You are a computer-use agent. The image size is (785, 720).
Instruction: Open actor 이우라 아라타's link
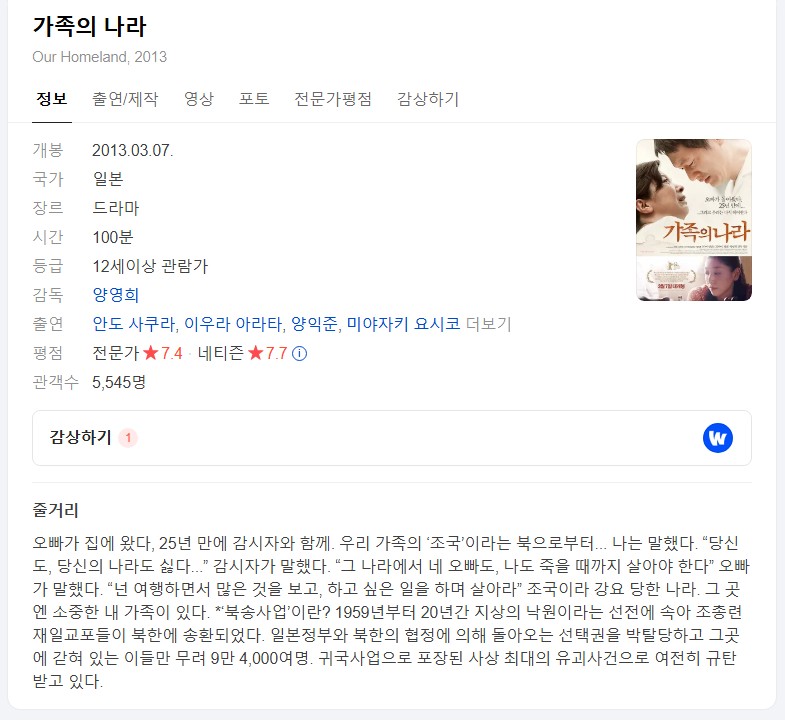pyautogui.click(x=233, y=324)
